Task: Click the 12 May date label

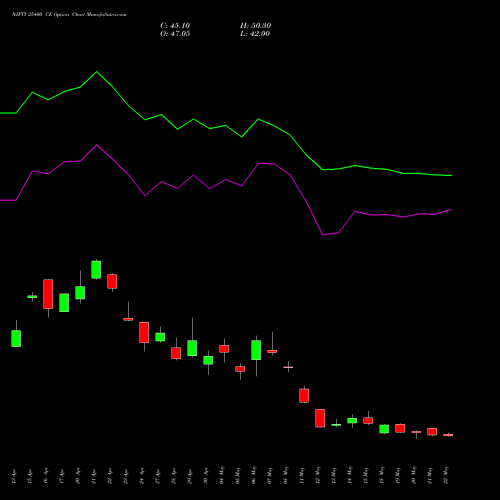Action: 318,475
